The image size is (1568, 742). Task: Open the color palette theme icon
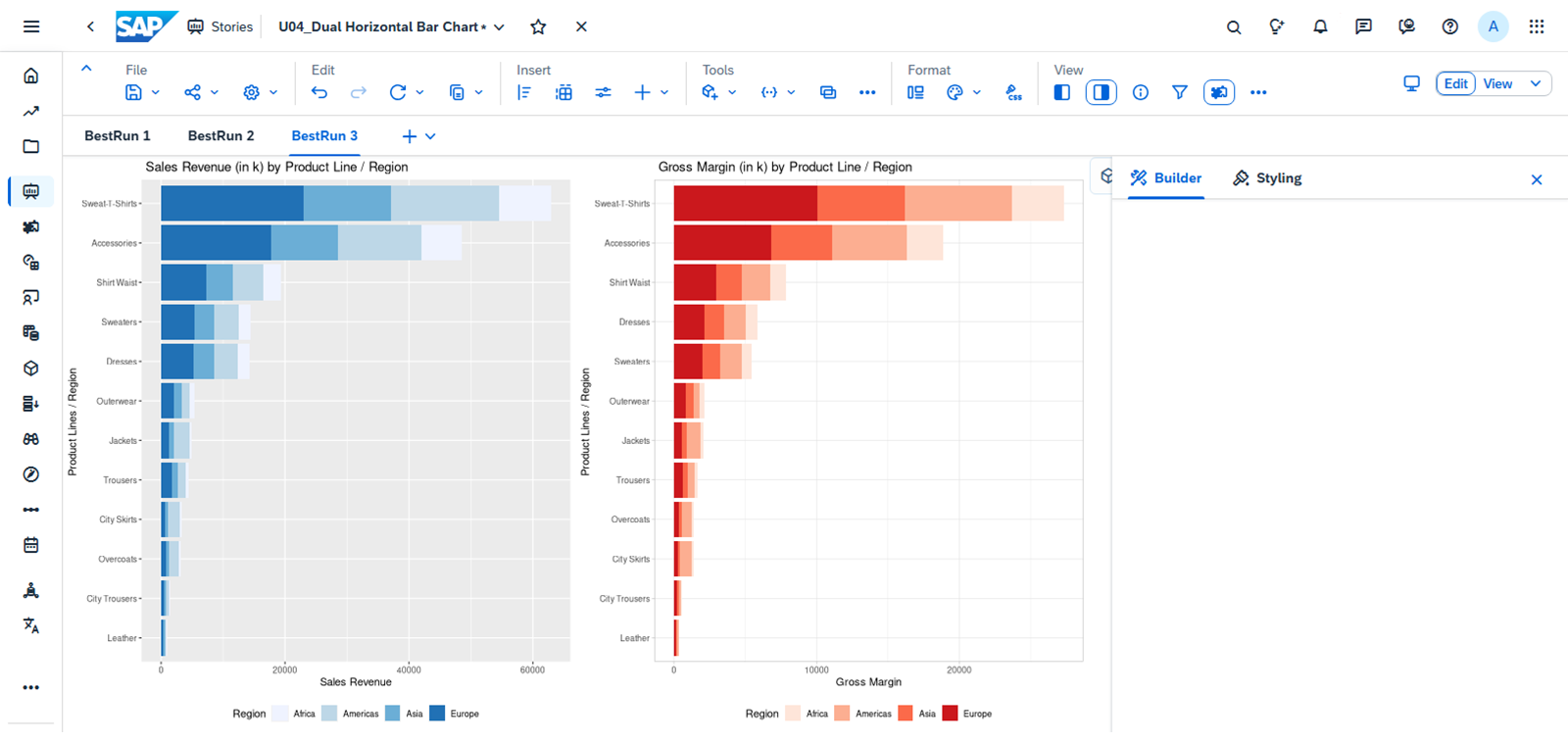(955, 92)
